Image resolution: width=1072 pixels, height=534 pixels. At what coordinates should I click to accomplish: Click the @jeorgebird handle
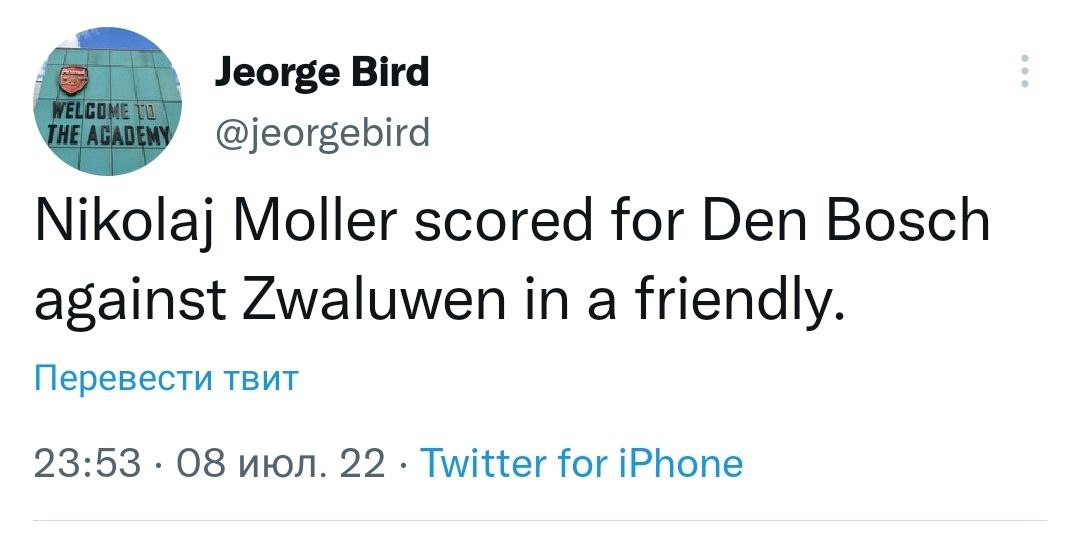321,131
